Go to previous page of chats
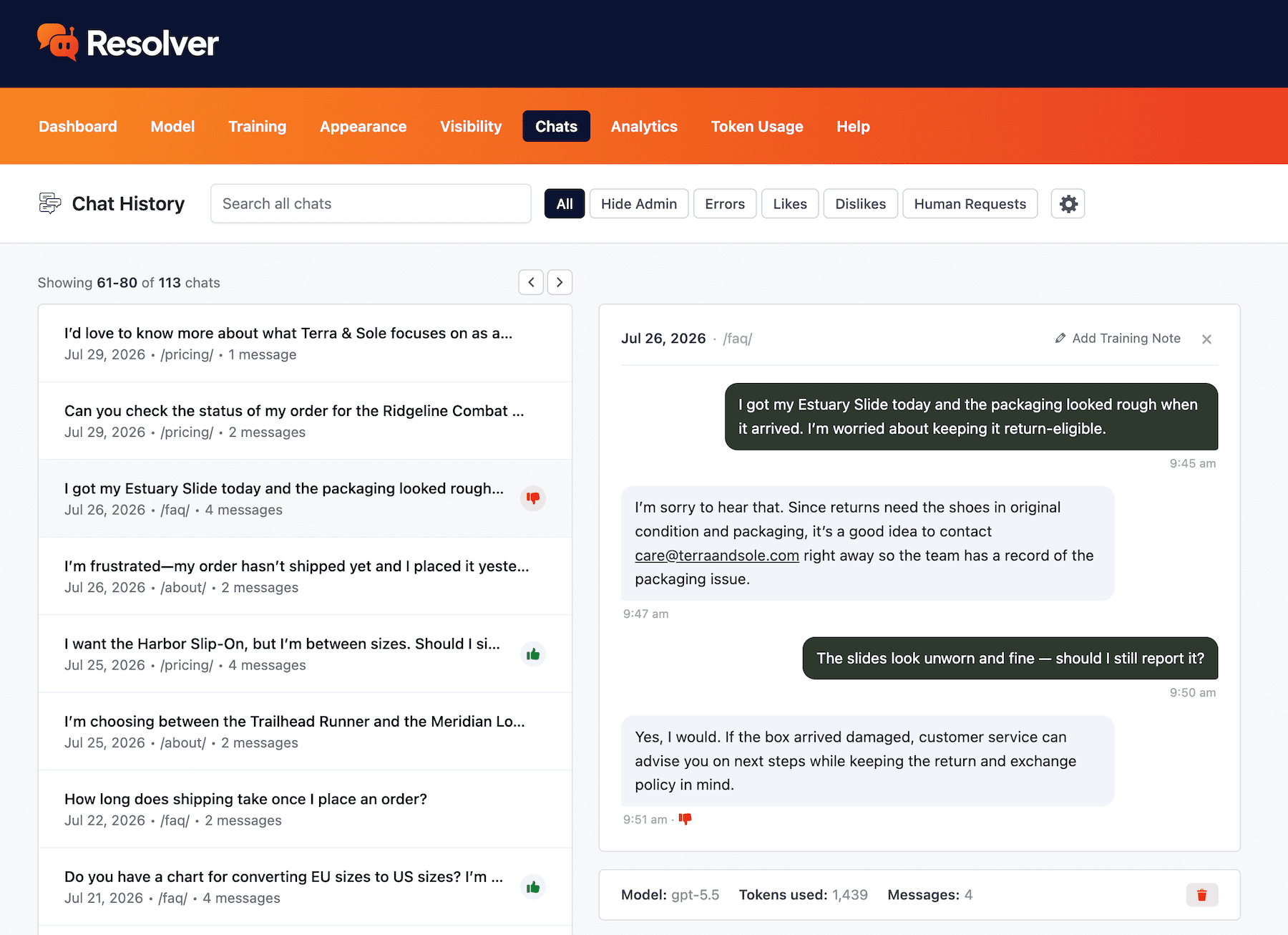This screenshot has height=935, width=1288. tap(531, 282)
